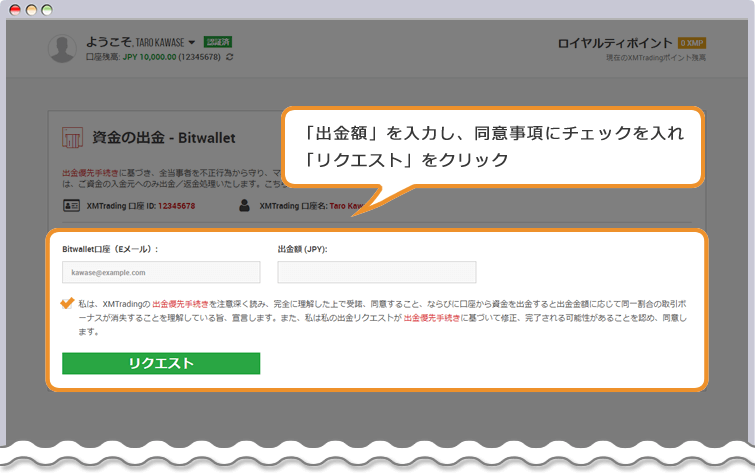Image resolution: width=755 pixels, height=473 pixels.
Task: Refresh the account balance with the reload icon
Action: (x=230, y=57)
